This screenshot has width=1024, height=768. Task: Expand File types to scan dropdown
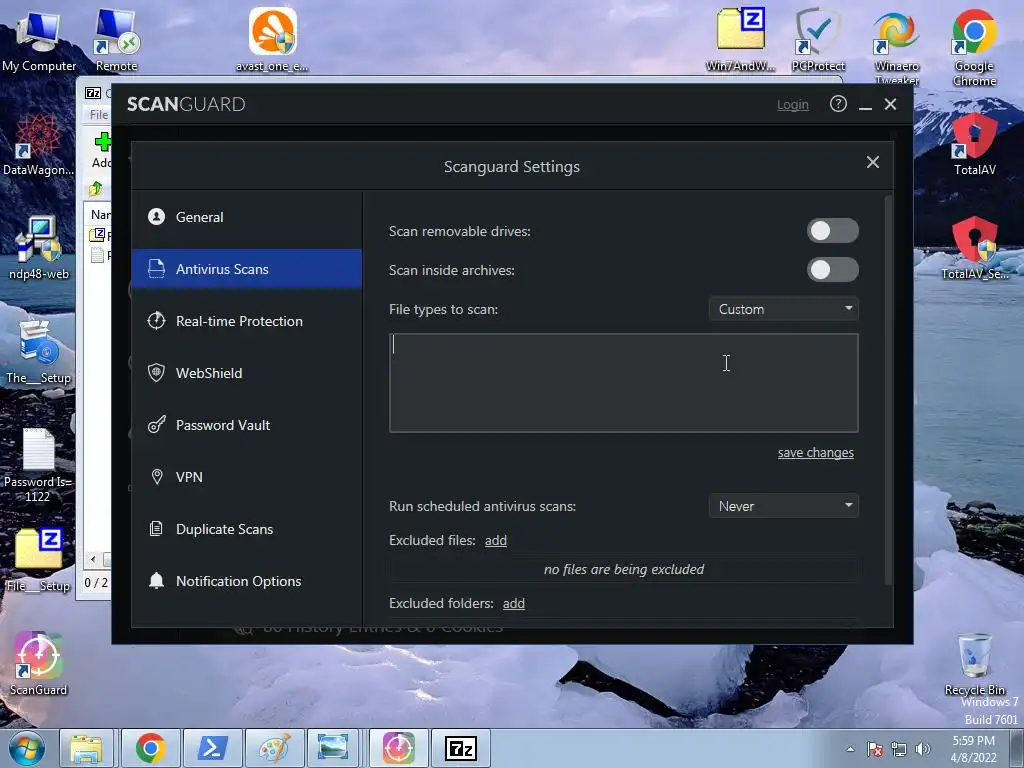click(x=784, y=309)
